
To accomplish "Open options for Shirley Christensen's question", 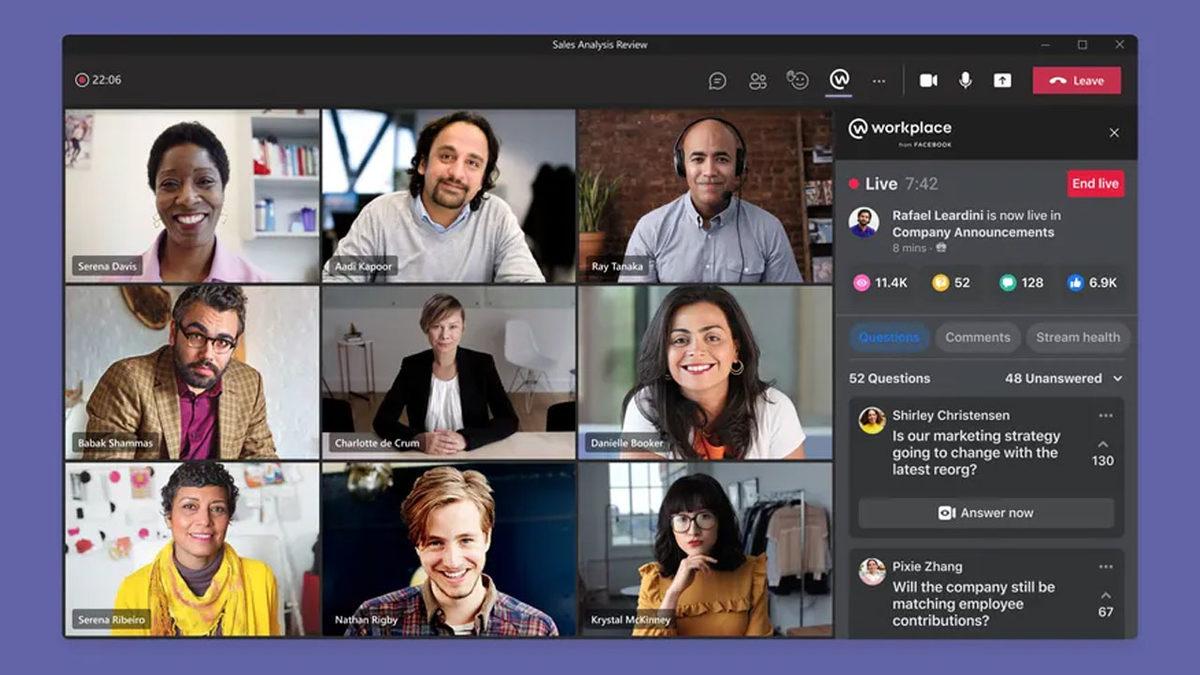I will pyautogui.click(x=1104, y=414).
